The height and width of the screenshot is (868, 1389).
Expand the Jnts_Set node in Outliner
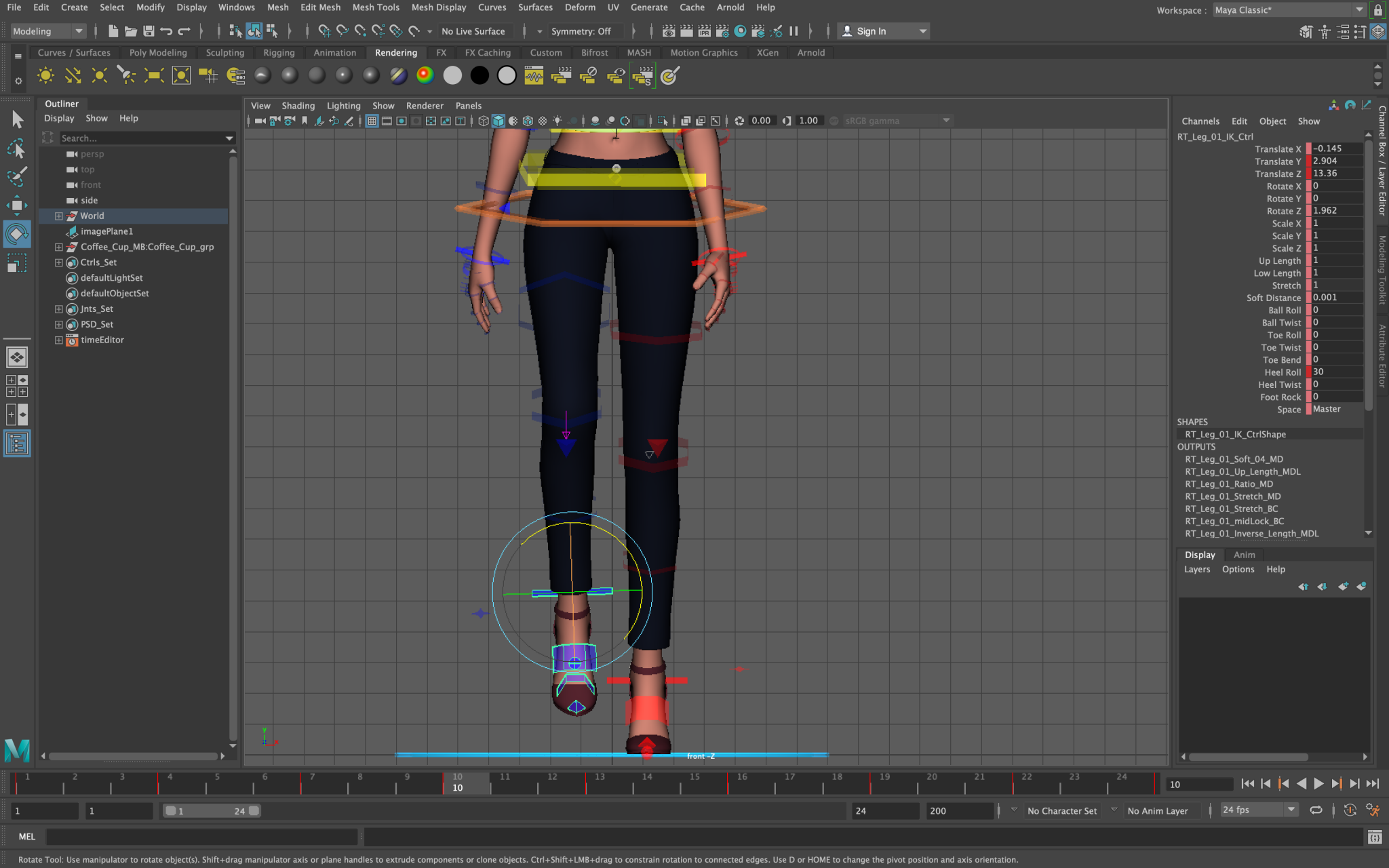click(x=58, y=309)
